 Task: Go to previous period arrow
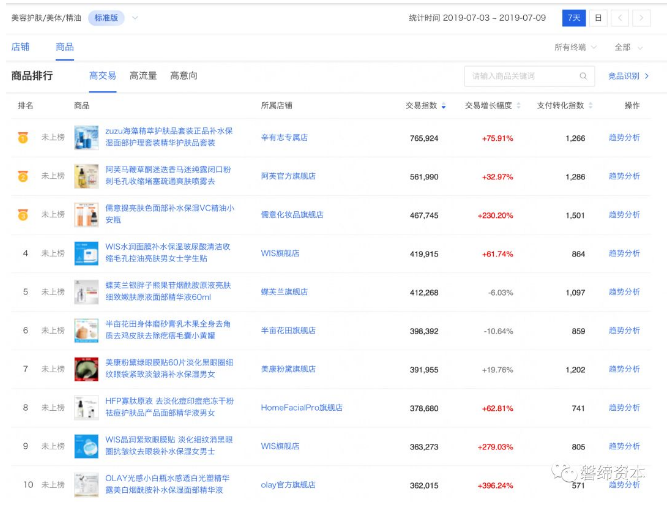tap(620, 18)
